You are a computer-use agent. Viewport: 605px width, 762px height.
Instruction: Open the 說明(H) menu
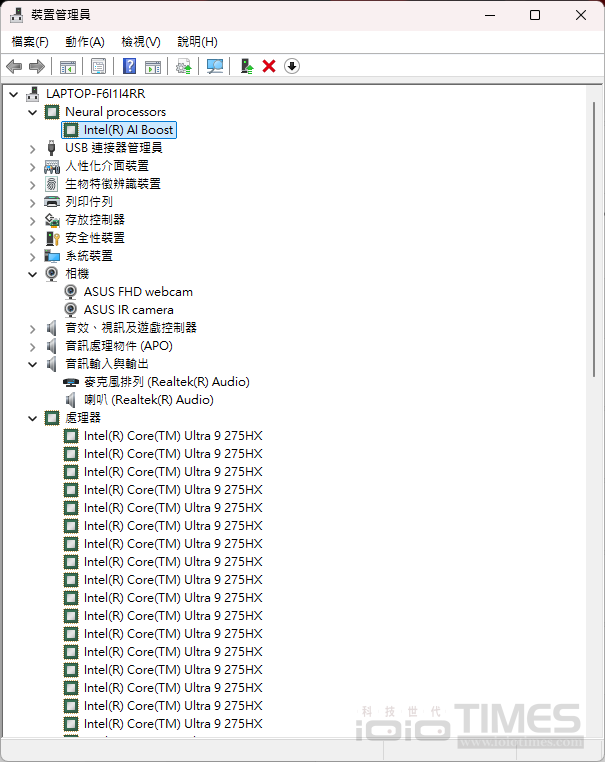[197, 42]
